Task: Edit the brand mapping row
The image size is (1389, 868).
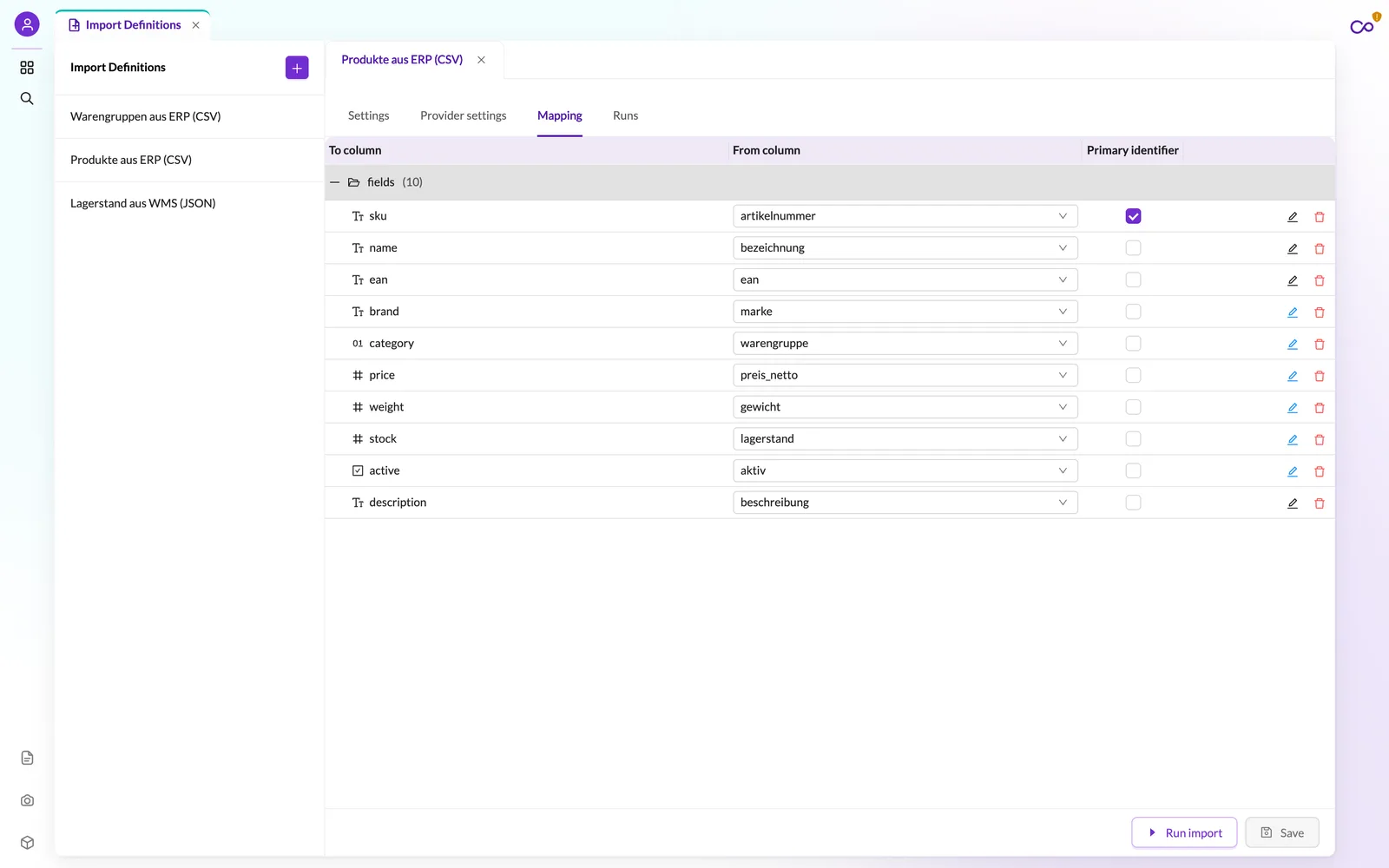Action: pyautogui.click(x=1293, y=312)
